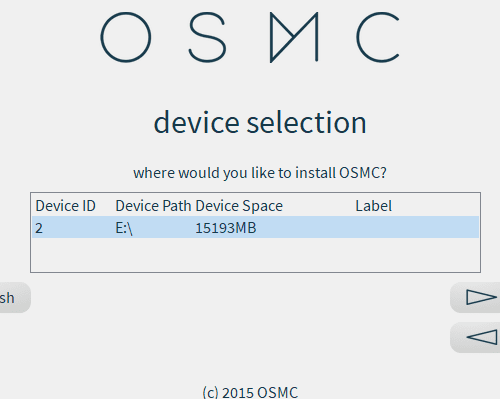Click the S letter in the OSMC logo
The height and width of the screenshot is (399, 500).
tap(207, 37)
